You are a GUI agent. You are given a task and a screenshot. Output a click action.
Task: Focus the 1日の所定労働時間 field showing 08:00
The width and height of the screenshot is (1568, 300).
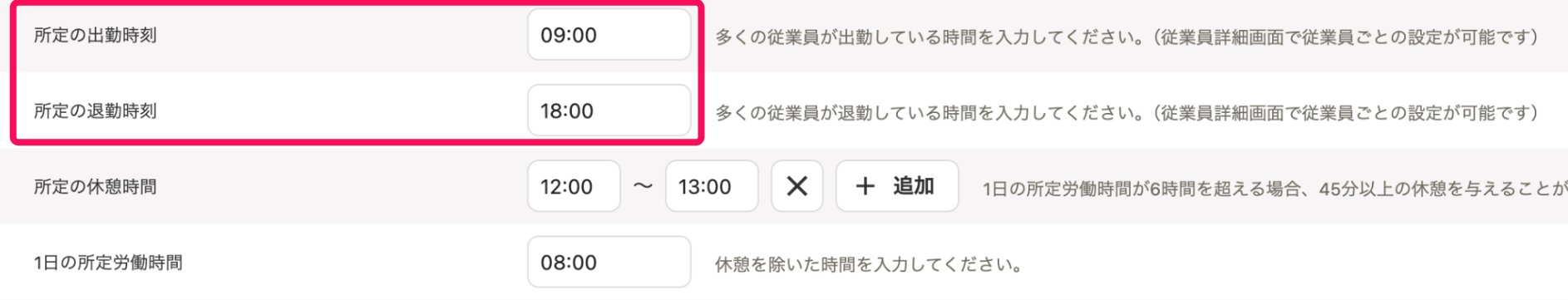coord(609,262)
